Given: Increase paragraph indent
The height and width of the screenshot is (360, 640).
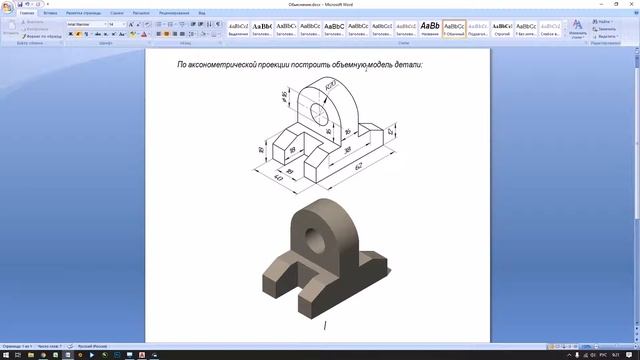Looking at the screenshot, I should point(201,24).
